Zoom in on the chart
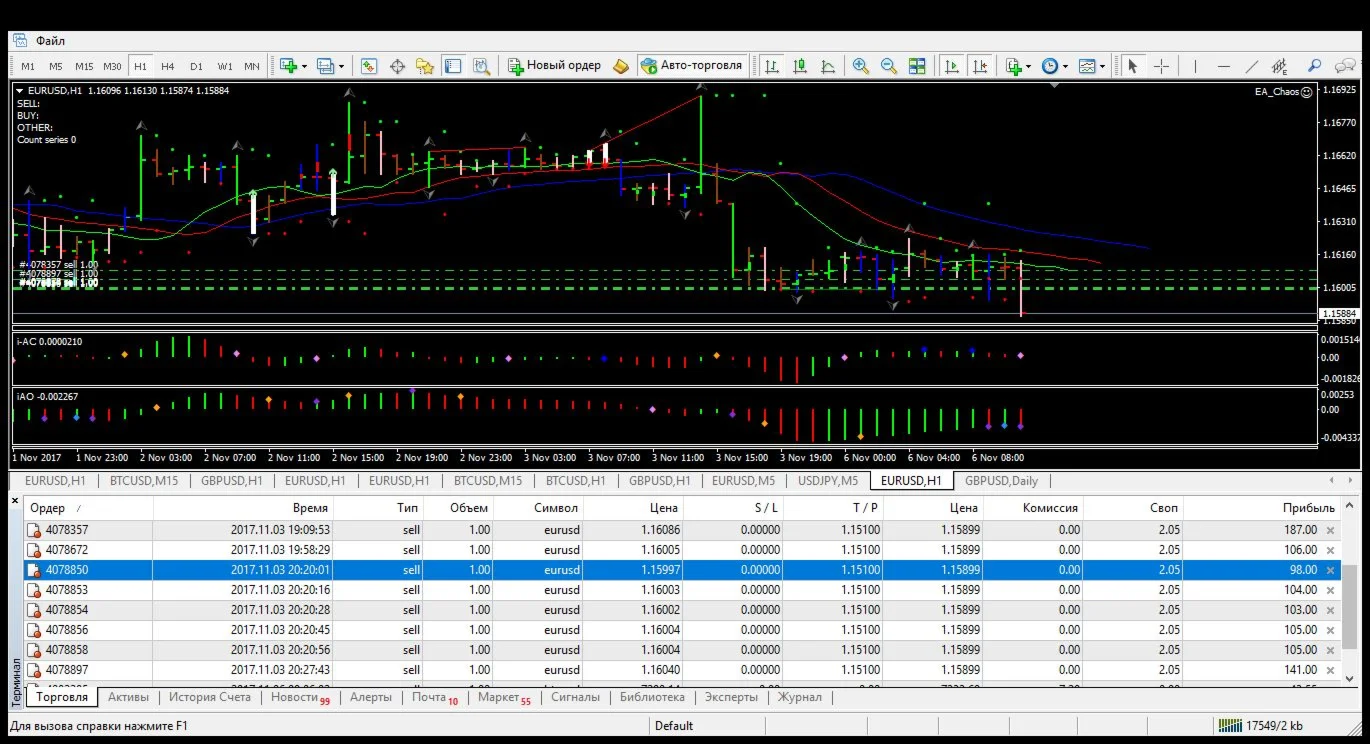Viewport: 1370px width, 744px height. [x=860, y=66]
